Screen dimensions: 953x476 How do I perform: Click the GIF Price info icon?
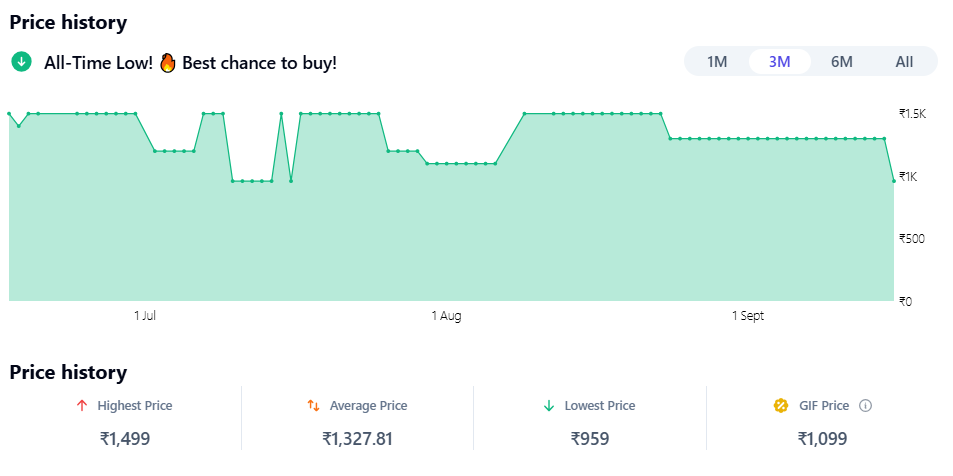[x=866, y=406]
